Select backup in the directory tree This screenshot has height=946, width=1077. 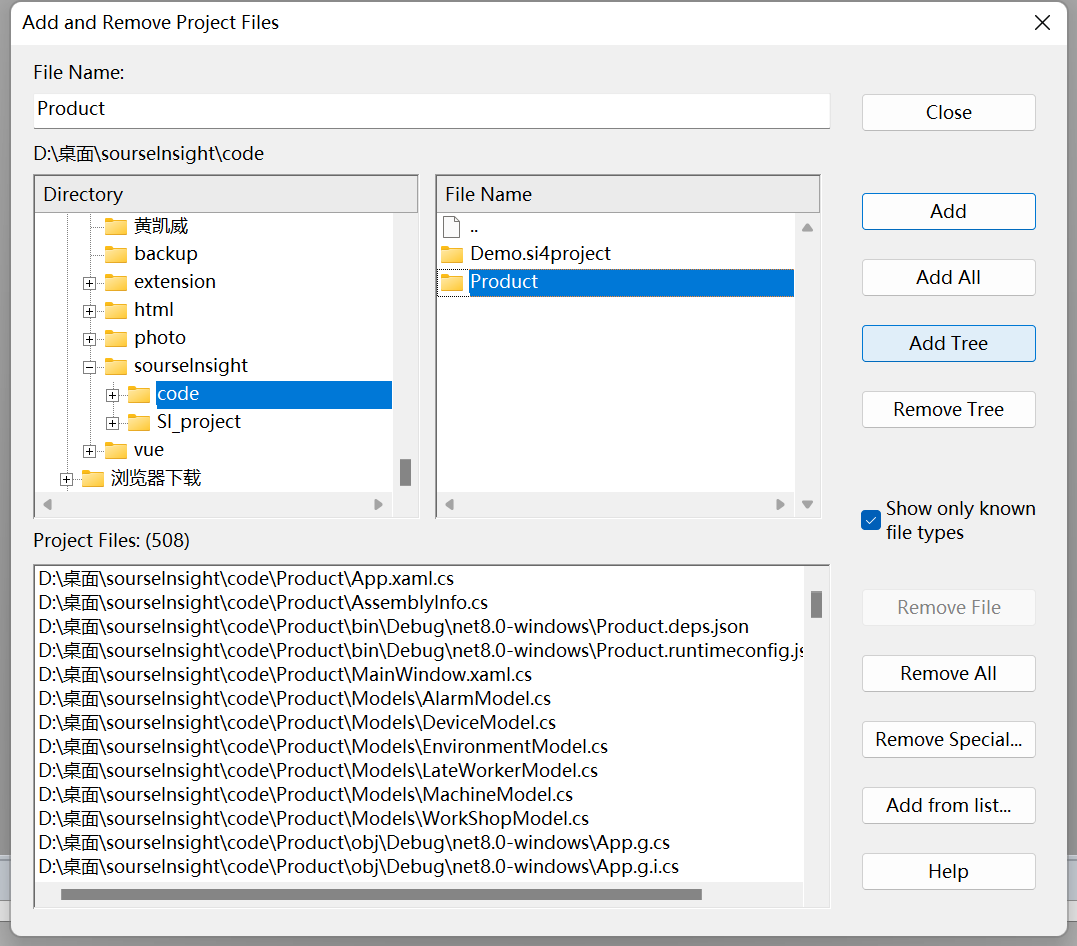point(166,254)
